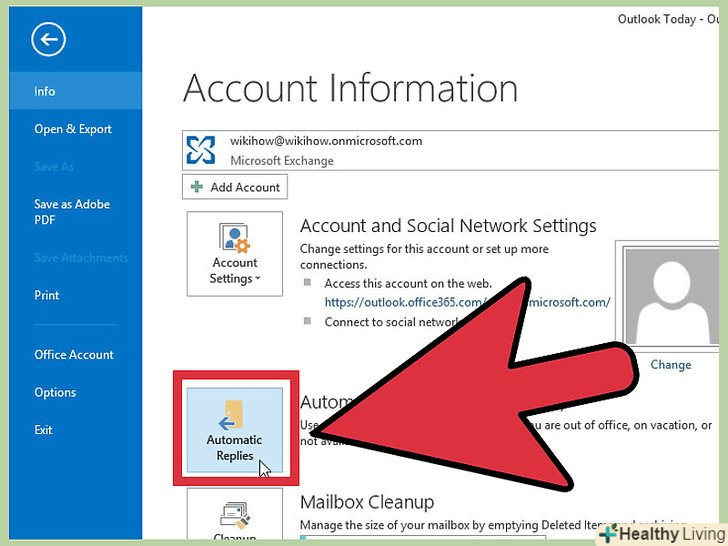Screen dimensions: 728x546
Task: Go back using the circled arrow button
Action: coord(48,39)
